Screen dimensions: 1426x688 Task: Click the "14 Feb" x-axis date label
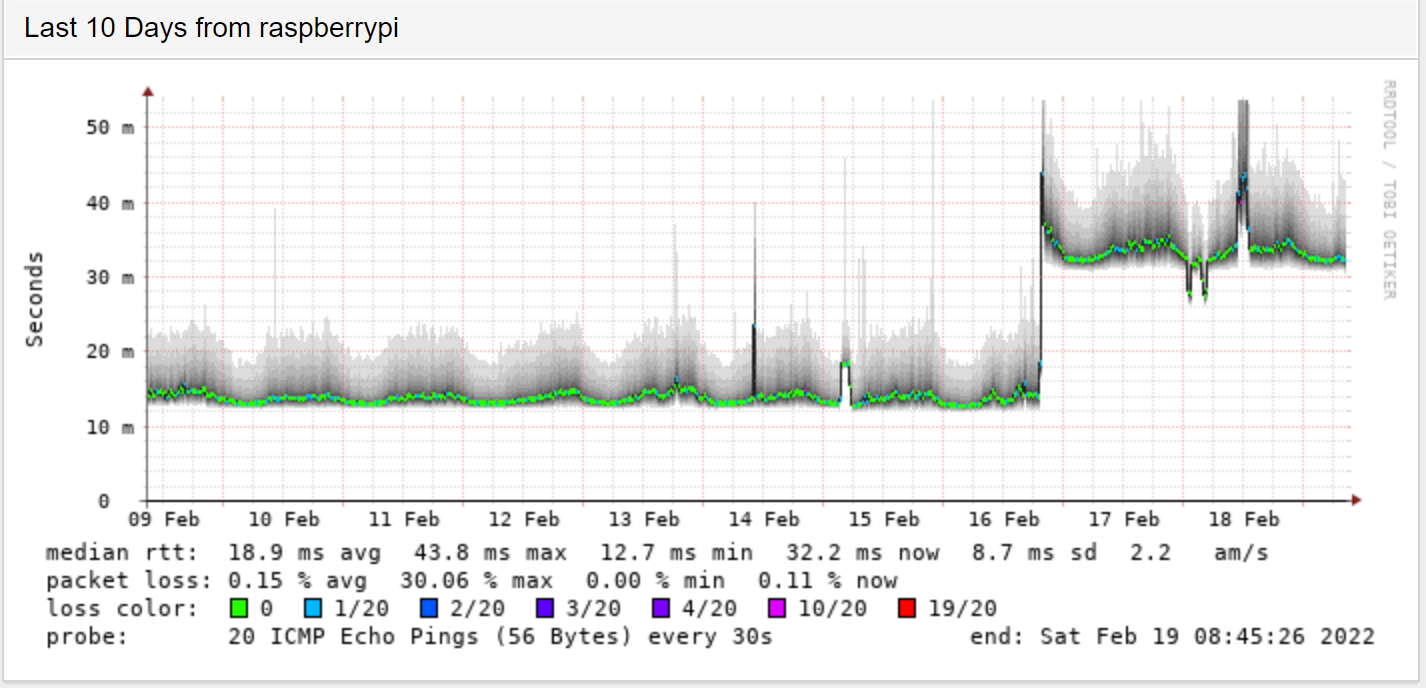[x=765, y=520]
